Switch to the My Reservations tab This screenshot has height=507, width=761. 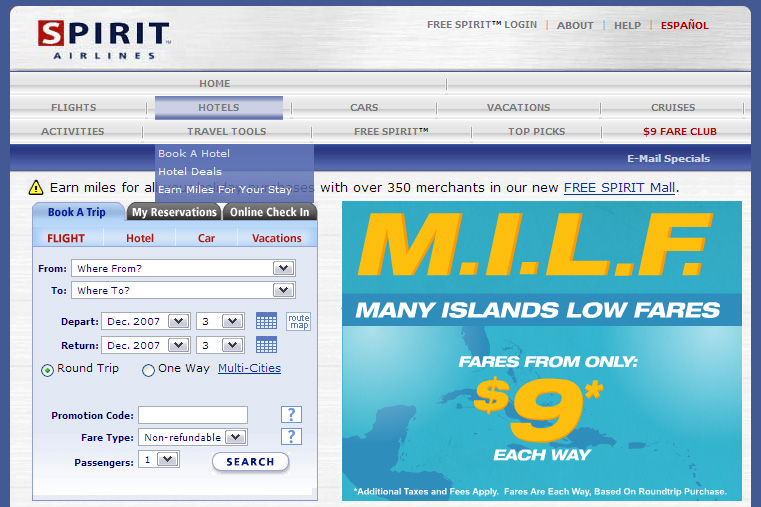pos(174,212)
